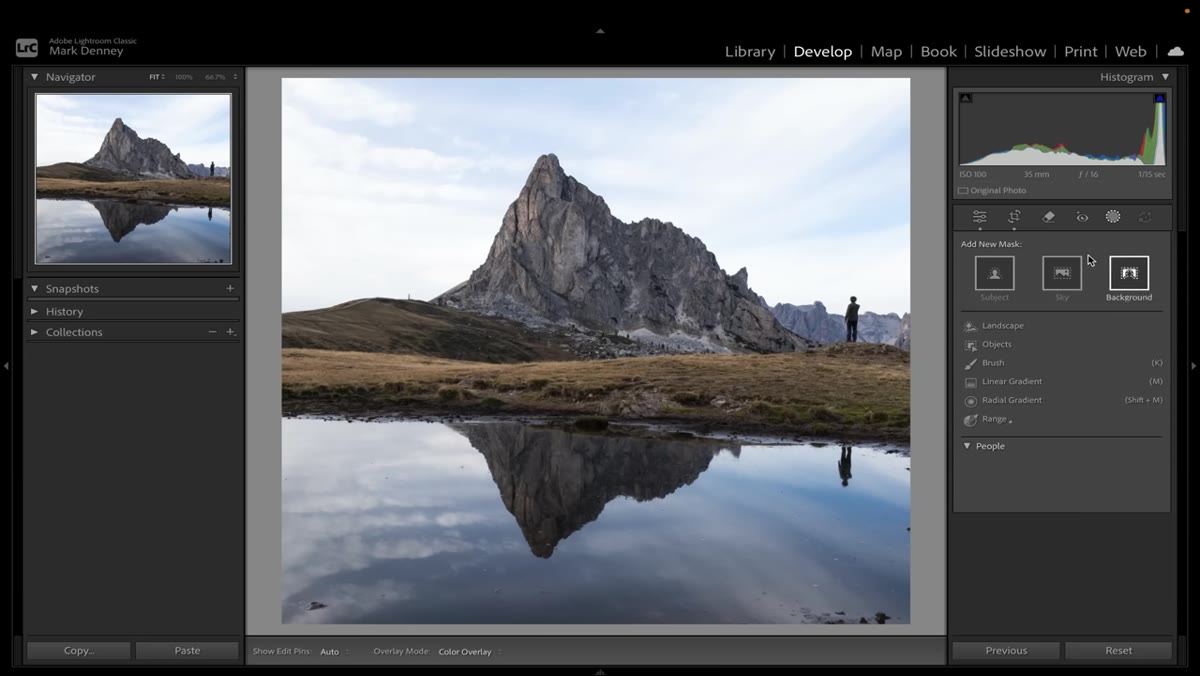Screen dimensions: 1200x676
Task: Switch to the Web module
Action: 1131,51
